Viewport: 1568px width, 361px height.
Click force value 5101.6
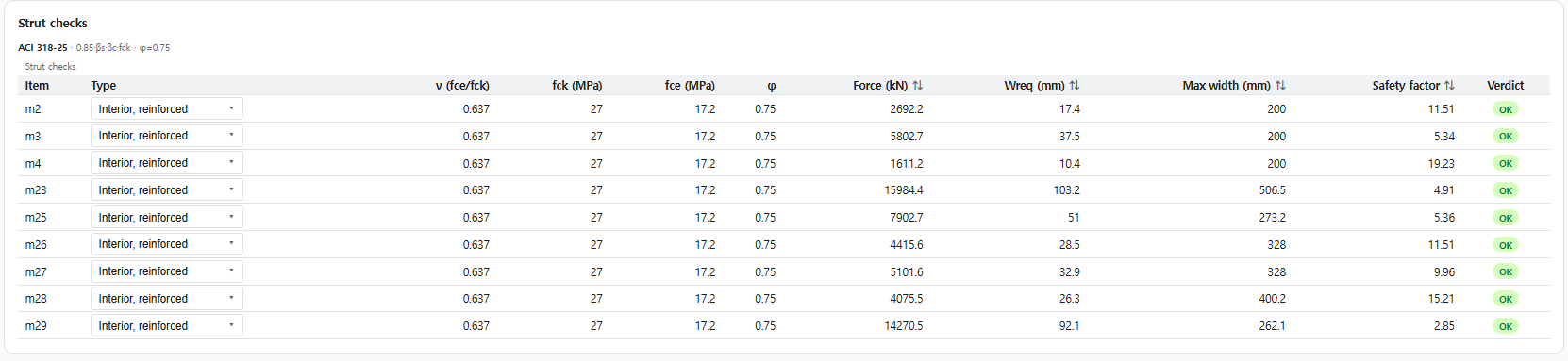(x=907, y=272)
